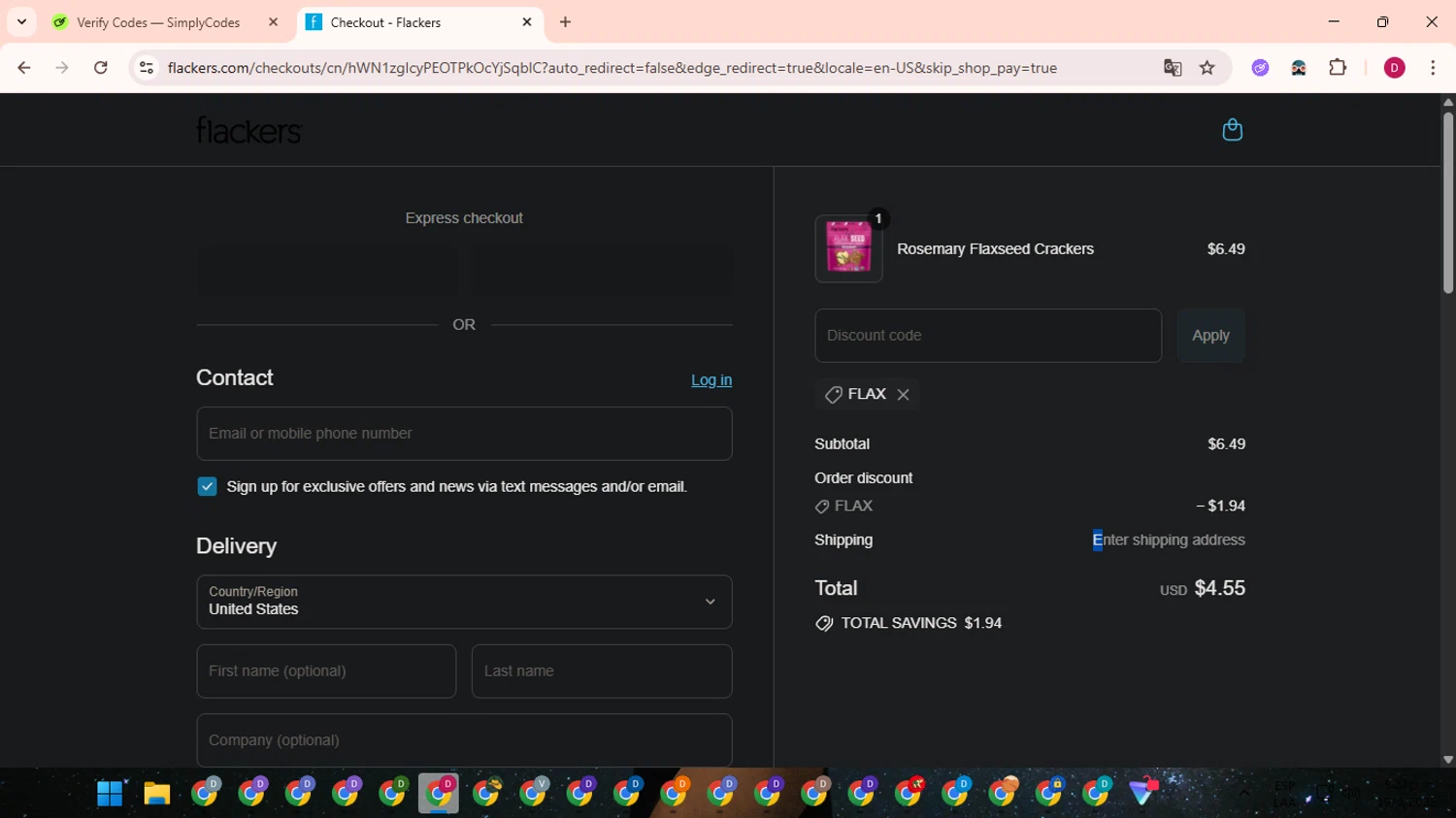
Task: Open the Chrome three-dot menu
Action: (1433, 68)
